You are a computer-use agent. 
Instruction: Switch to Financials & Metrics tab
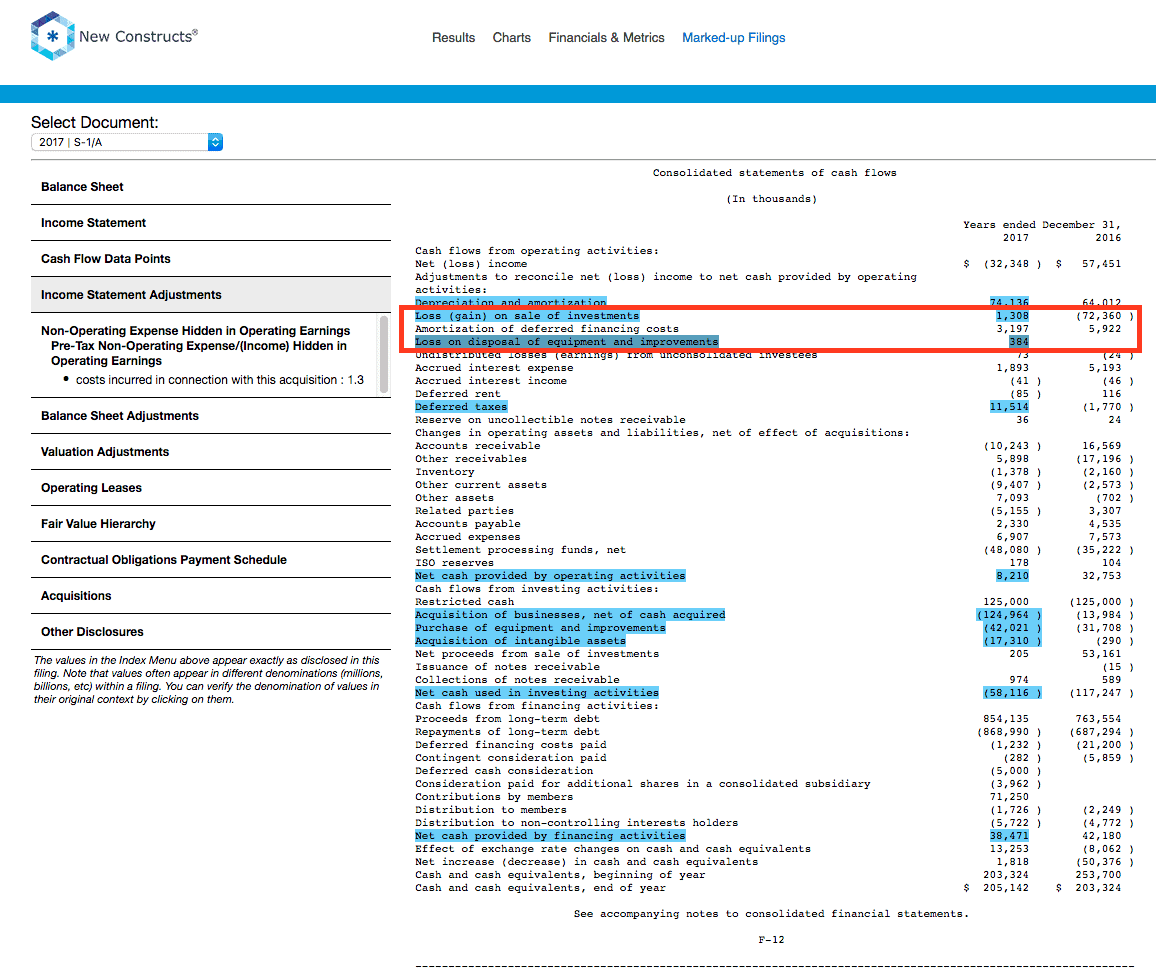(606, 38)
